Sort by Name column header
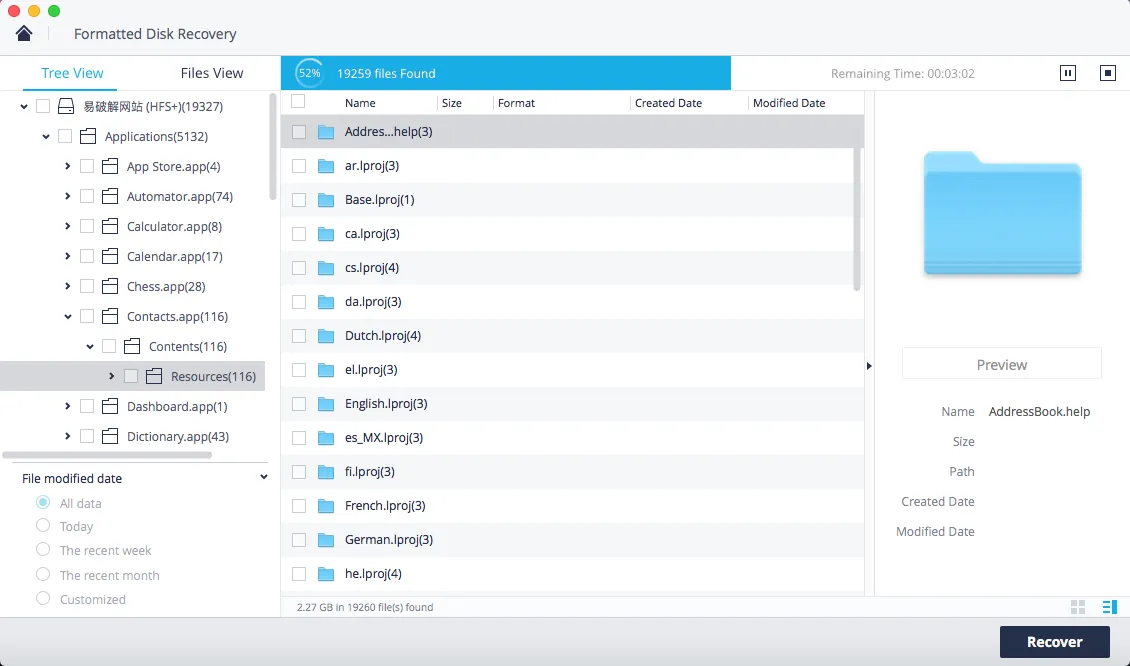The height and width of the screenshot is (666, 1130). coord(360,103)
